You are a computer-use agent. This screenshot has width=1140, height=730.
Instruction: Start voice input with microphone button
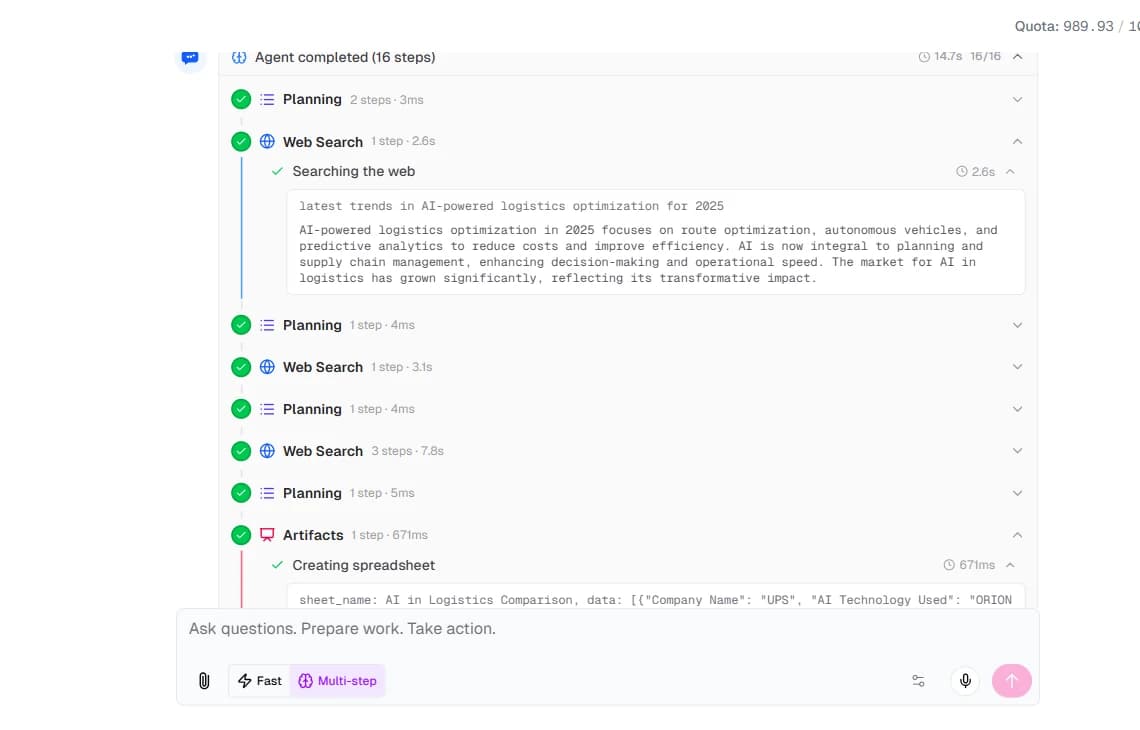965,681
